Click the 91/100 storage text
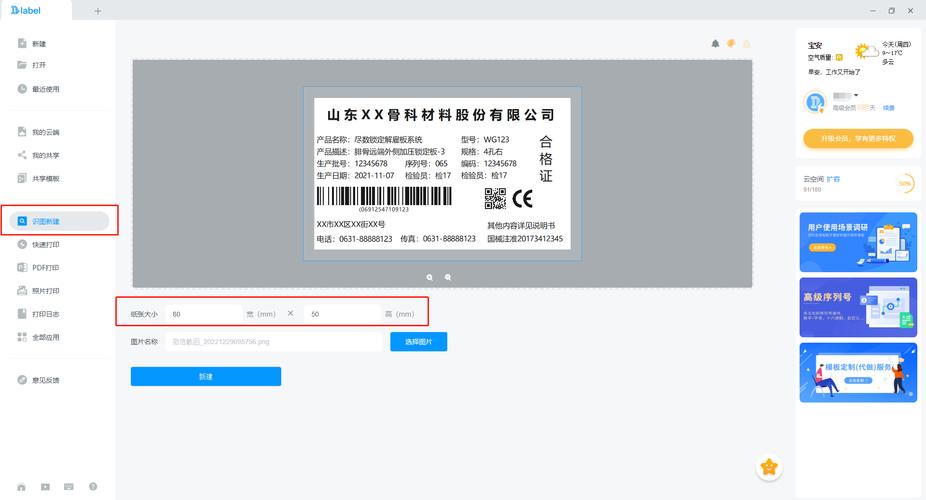 click(812, 189)
